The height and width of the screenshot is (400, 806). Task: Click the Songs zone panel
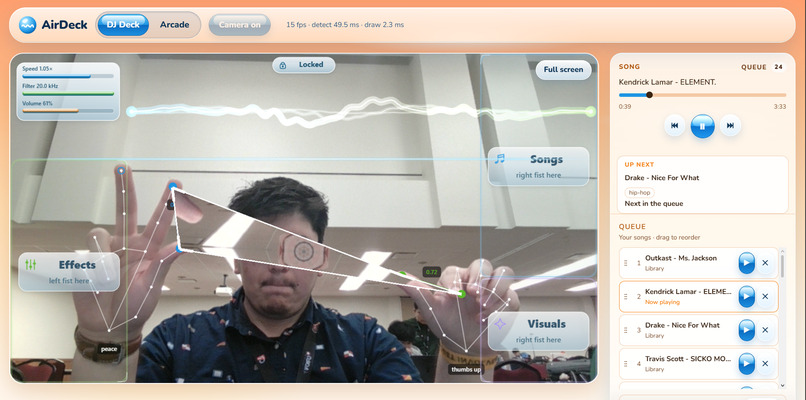(538, 167)
